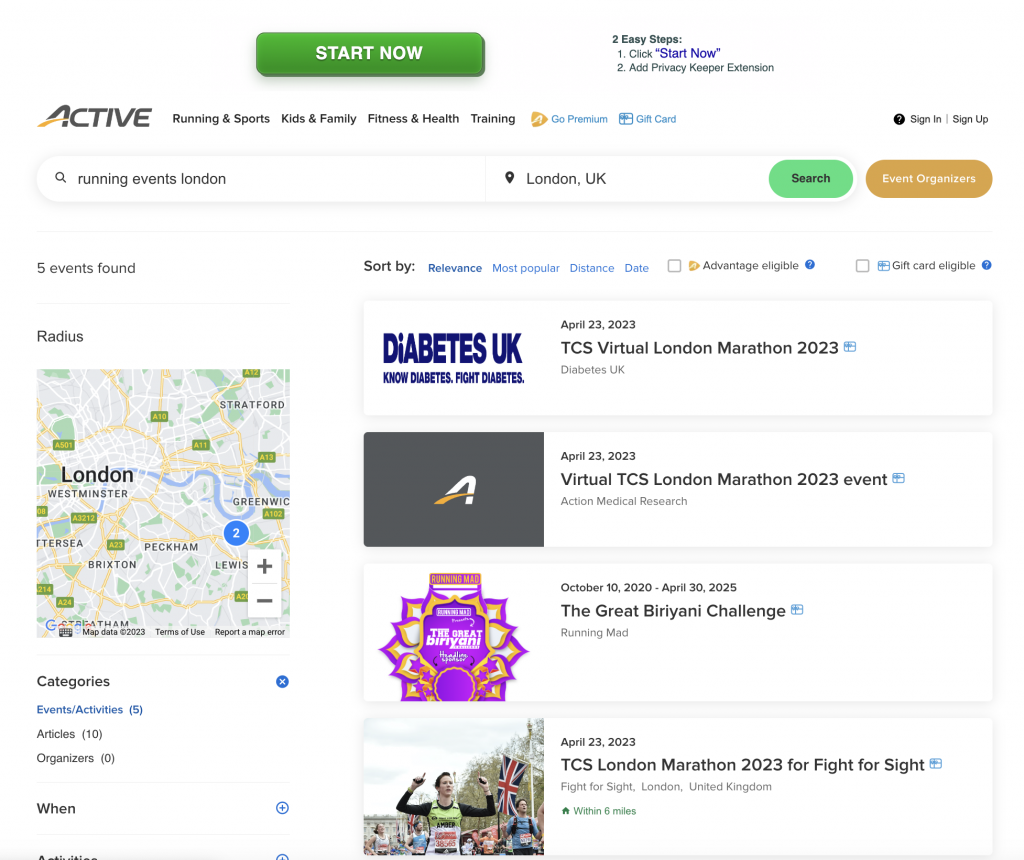1024x860 pixels.
Task: Click the green Search button
Action: 810,178
